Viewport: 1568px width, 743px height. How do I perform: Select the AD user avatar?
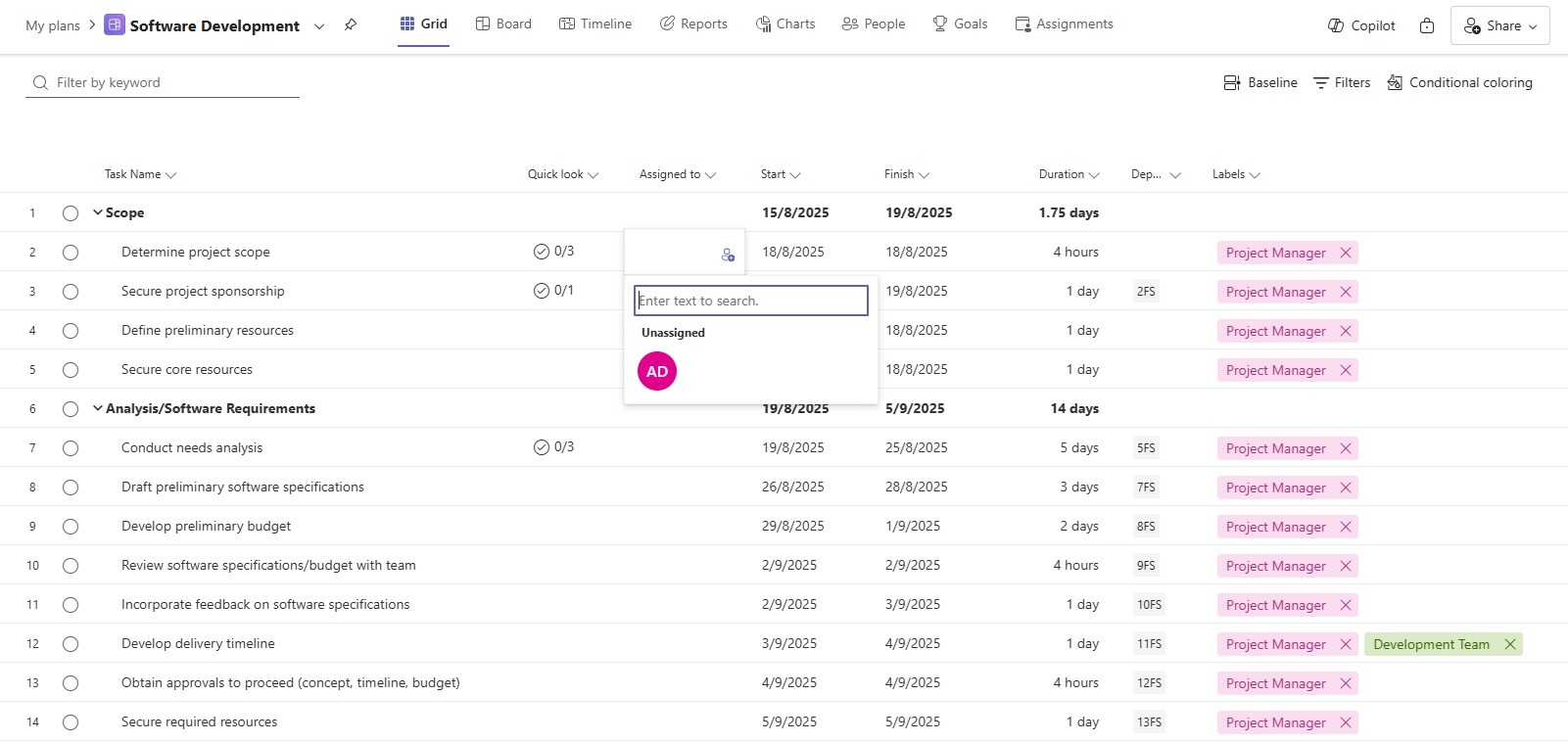coord(657,372)
